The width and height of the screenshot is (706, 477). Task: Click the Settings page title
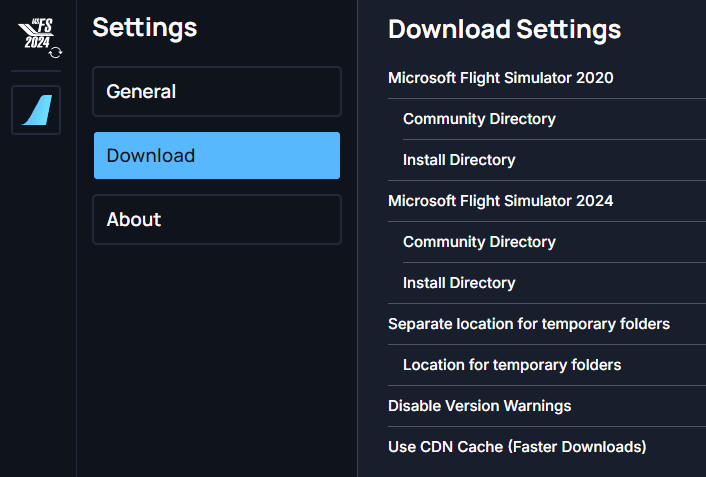pyautogui.click(x=145, y=28)
